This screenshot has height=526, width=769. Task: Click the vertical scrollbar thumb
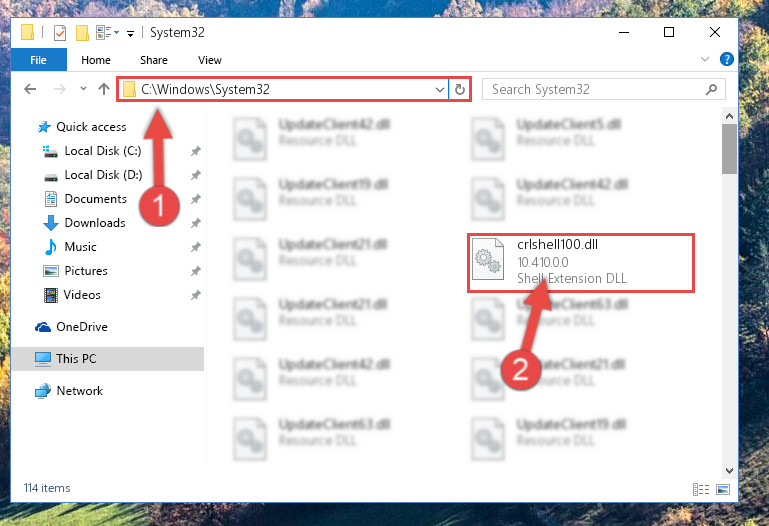coord(729,149)
